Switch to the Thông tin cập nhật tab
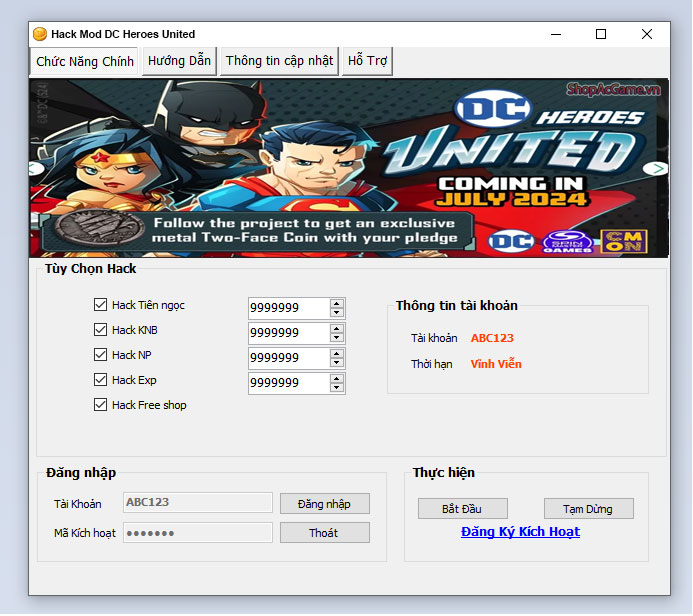The image size is (693, 616). point(279,61)
